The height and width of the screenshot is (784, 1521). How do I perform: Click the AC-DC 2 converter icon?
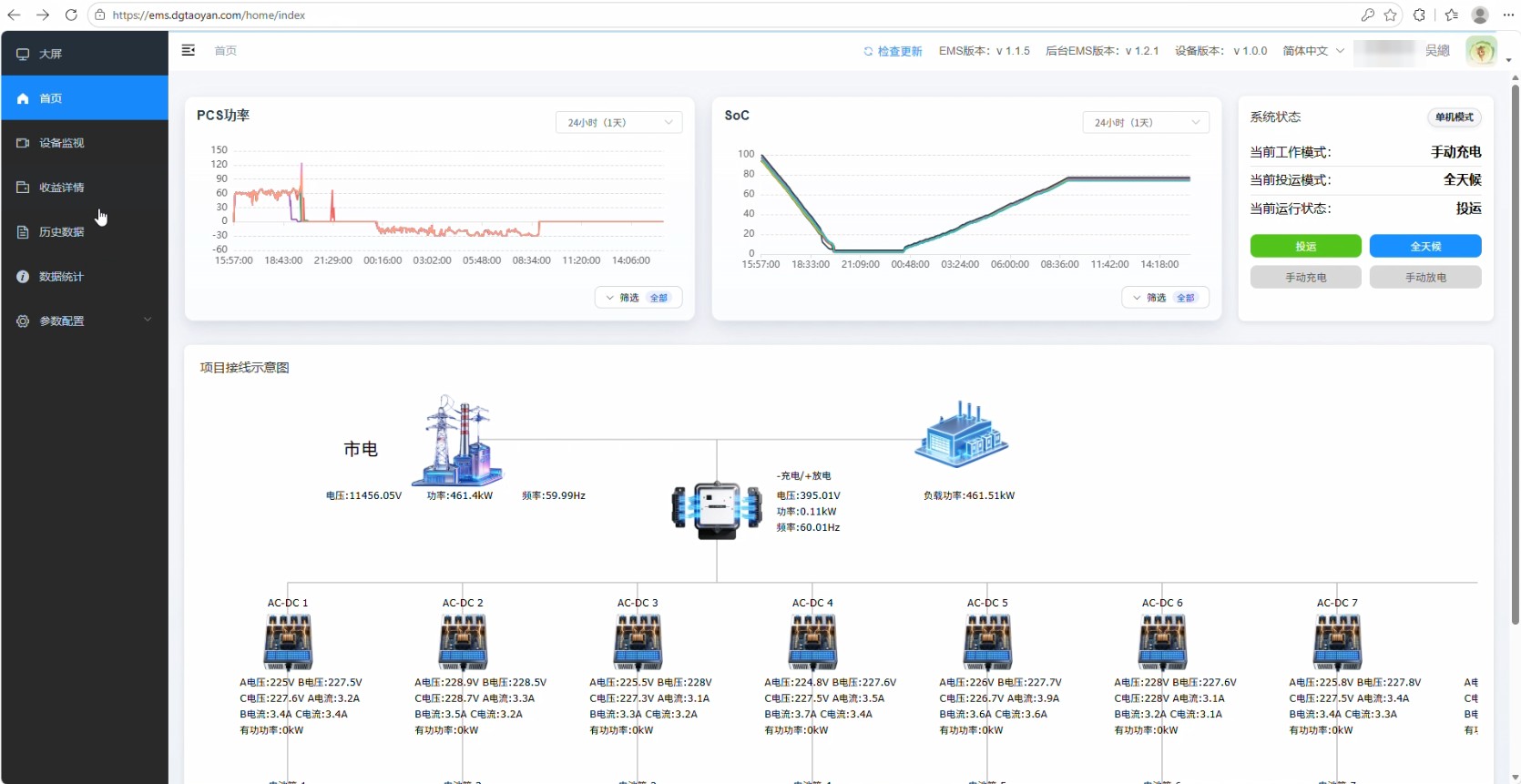463,642
